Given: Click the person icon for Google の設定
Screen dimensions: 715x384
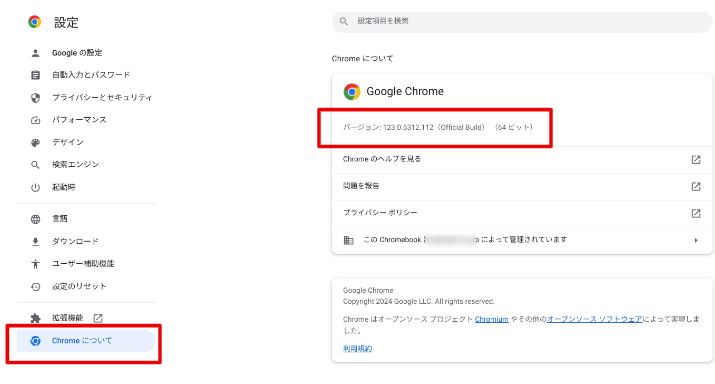Looking at the screenshot, I should coord(35,53).
